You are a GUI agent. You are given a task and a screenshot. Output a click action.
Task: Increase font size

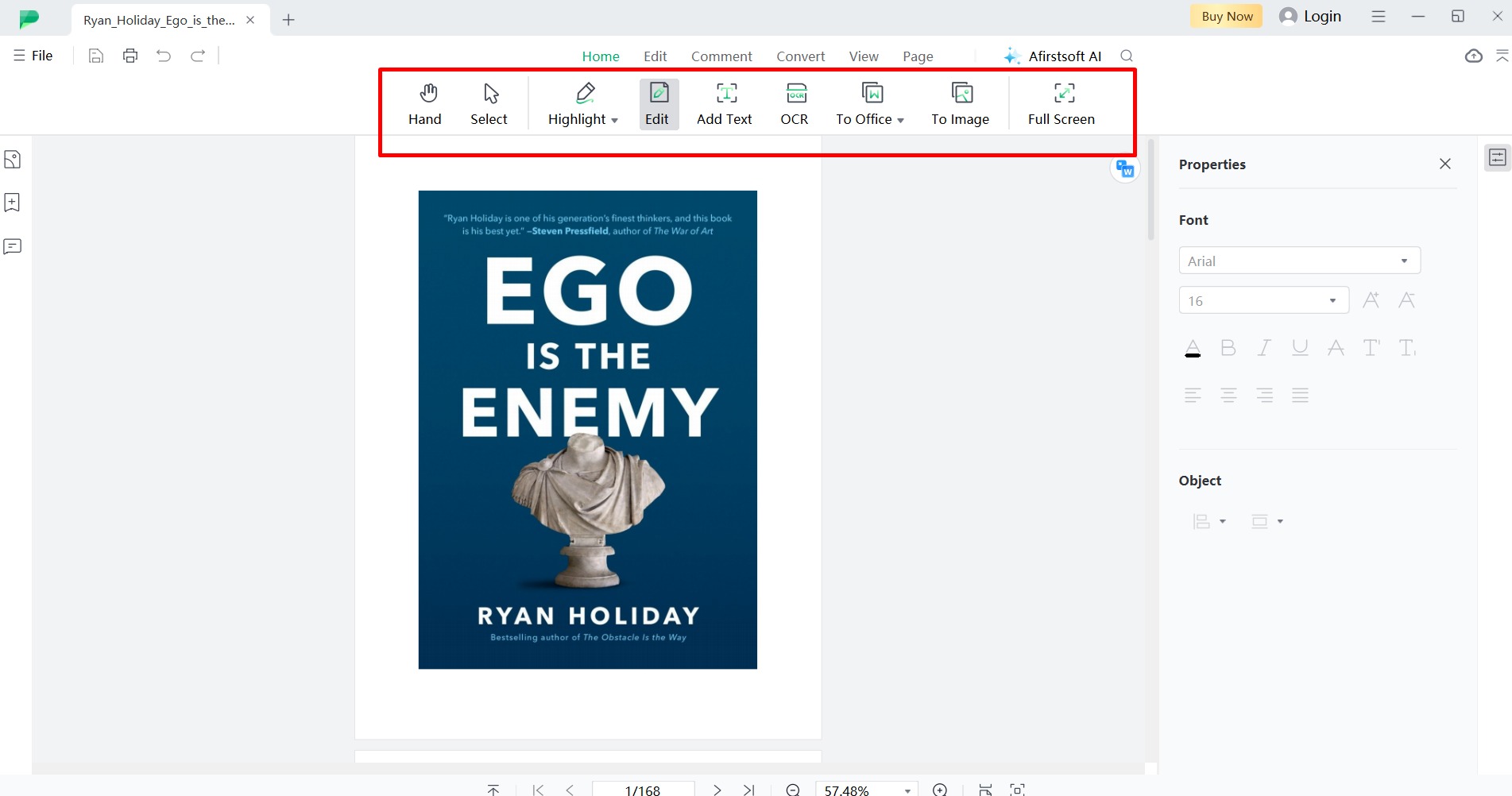pos(1371,300)
